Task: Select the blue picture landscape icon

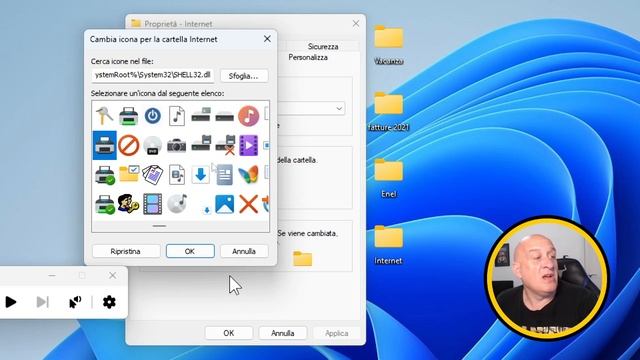Action: pyautogui.click(x=224, y=204)
